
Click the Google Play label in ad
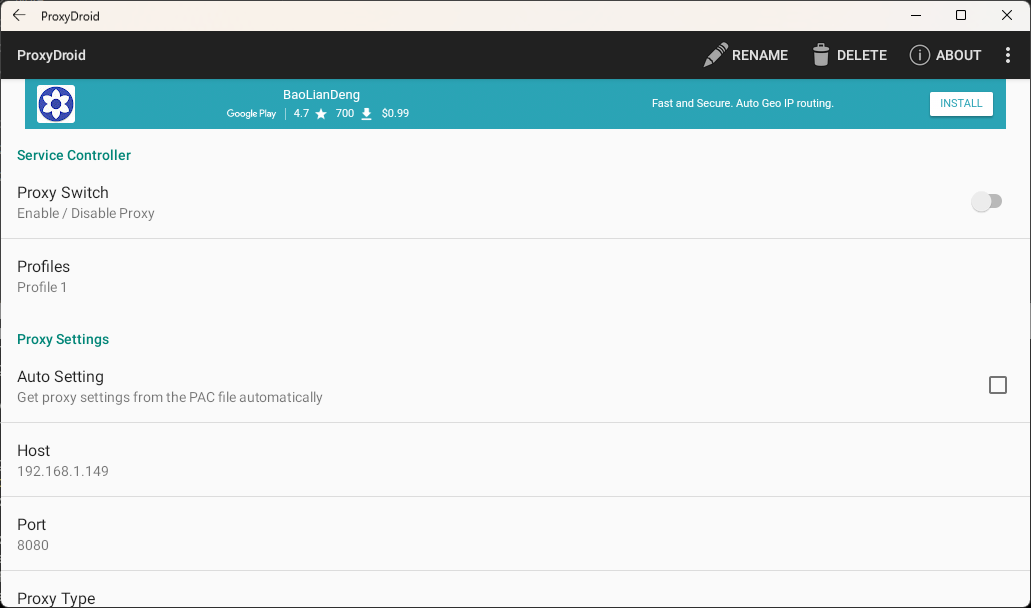pos(251,114)
